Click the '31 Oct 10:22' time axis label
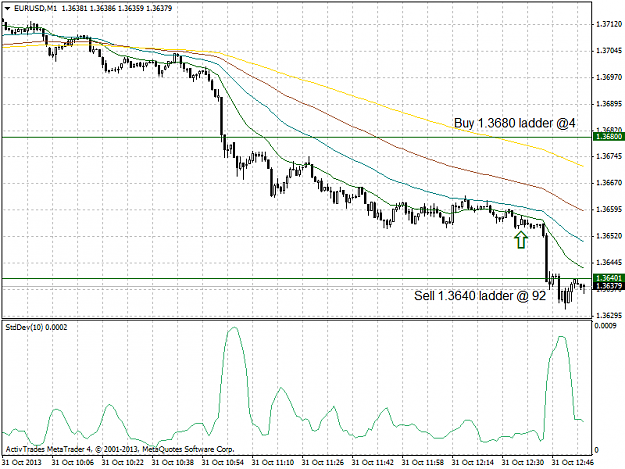 (123, 462)
